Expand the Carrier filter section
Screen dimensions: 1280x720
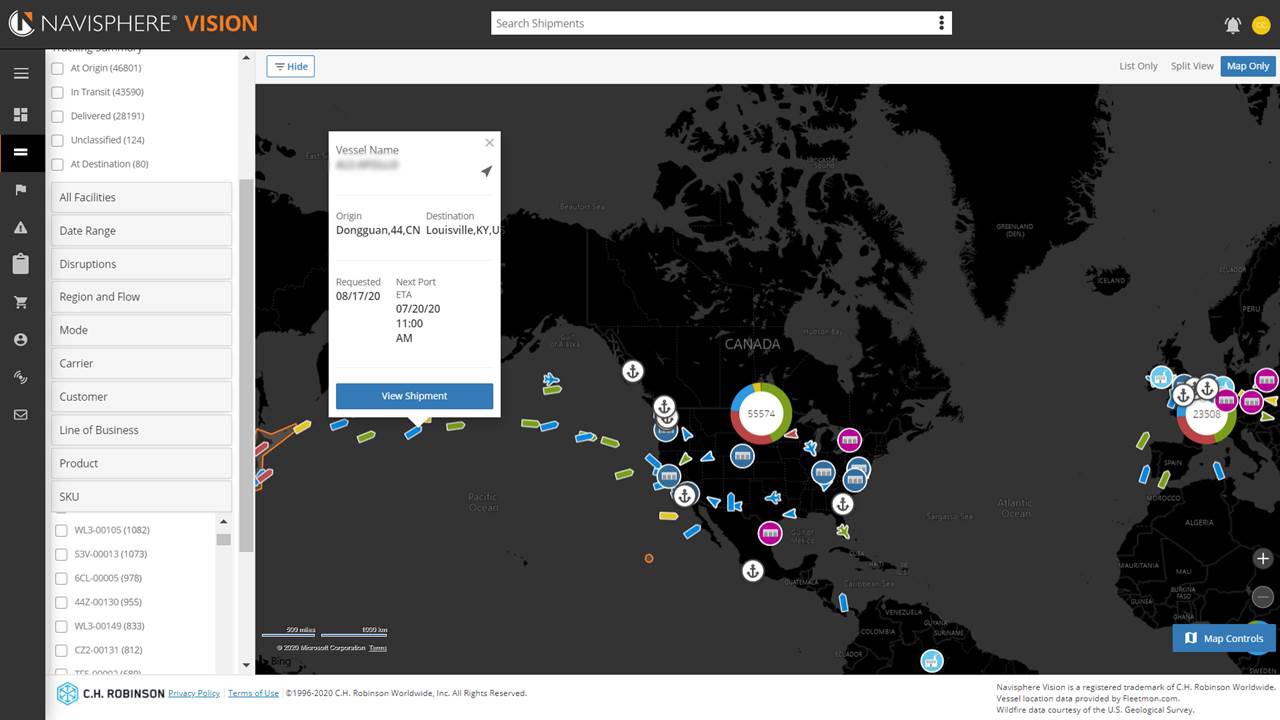click(x=141, y=364)
